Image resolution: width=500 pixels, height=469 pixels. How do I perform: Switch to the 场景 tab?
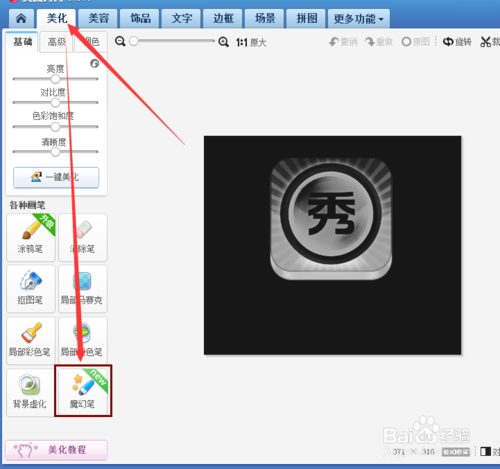(x=265, y=18)
